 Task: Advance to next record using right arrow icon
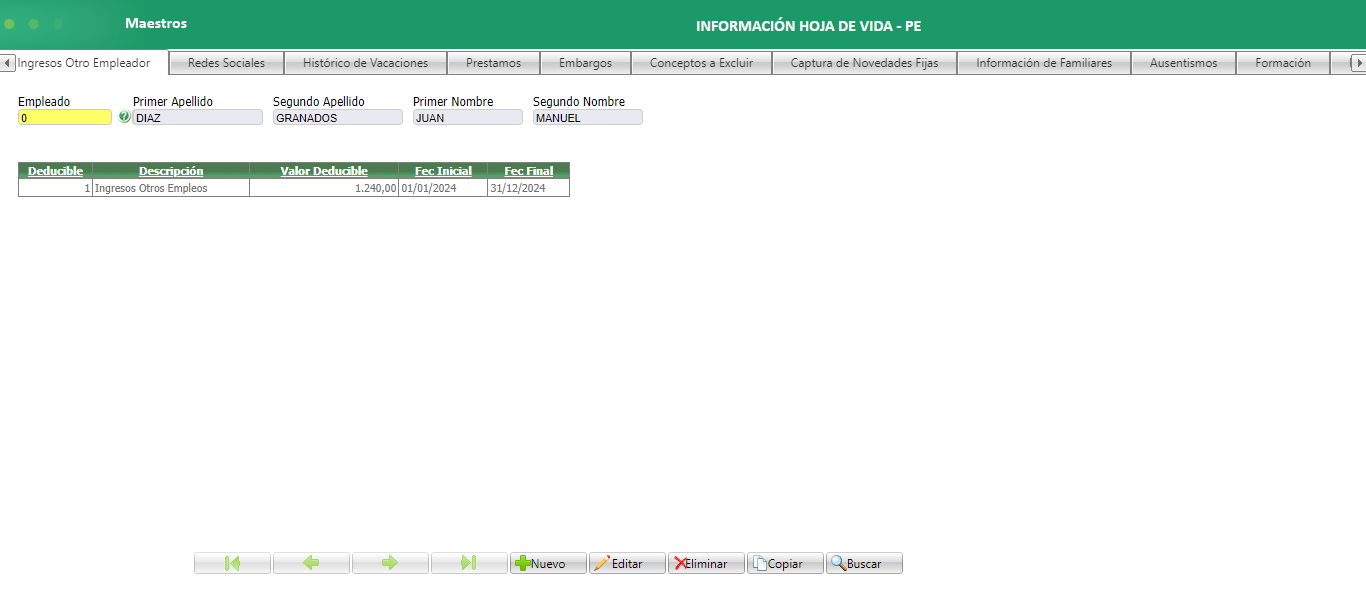tap(390, 563)
